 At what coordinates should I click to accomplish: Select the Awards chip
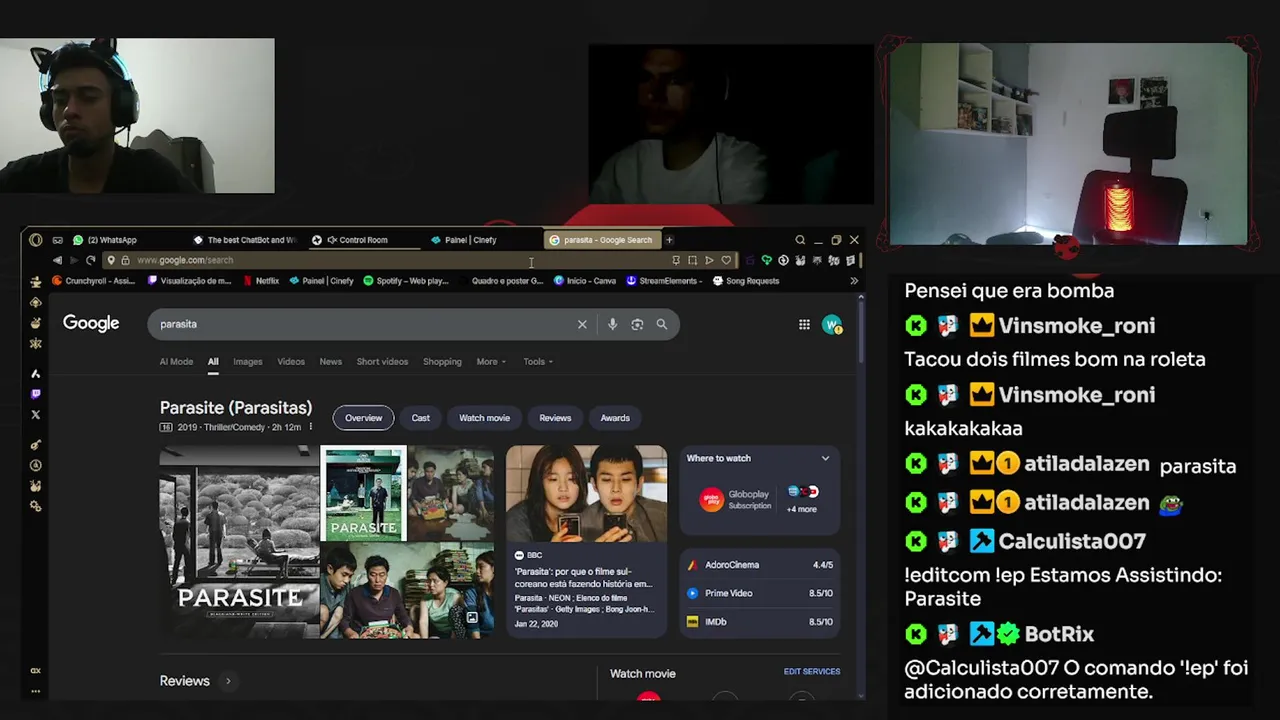point(615,418)
